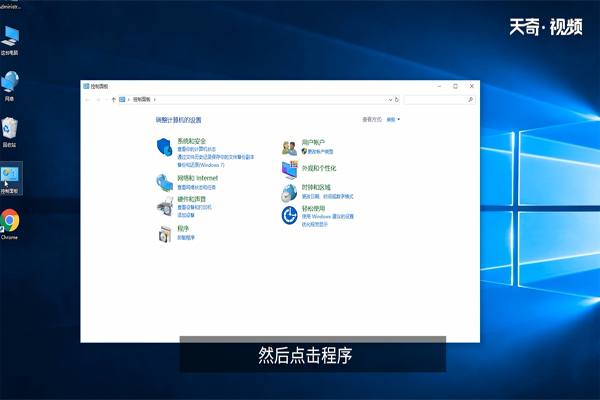Click the refresh button beside the address bar
Image resolution: width=600 pixels, height=400 pixels.
point(397,100)
